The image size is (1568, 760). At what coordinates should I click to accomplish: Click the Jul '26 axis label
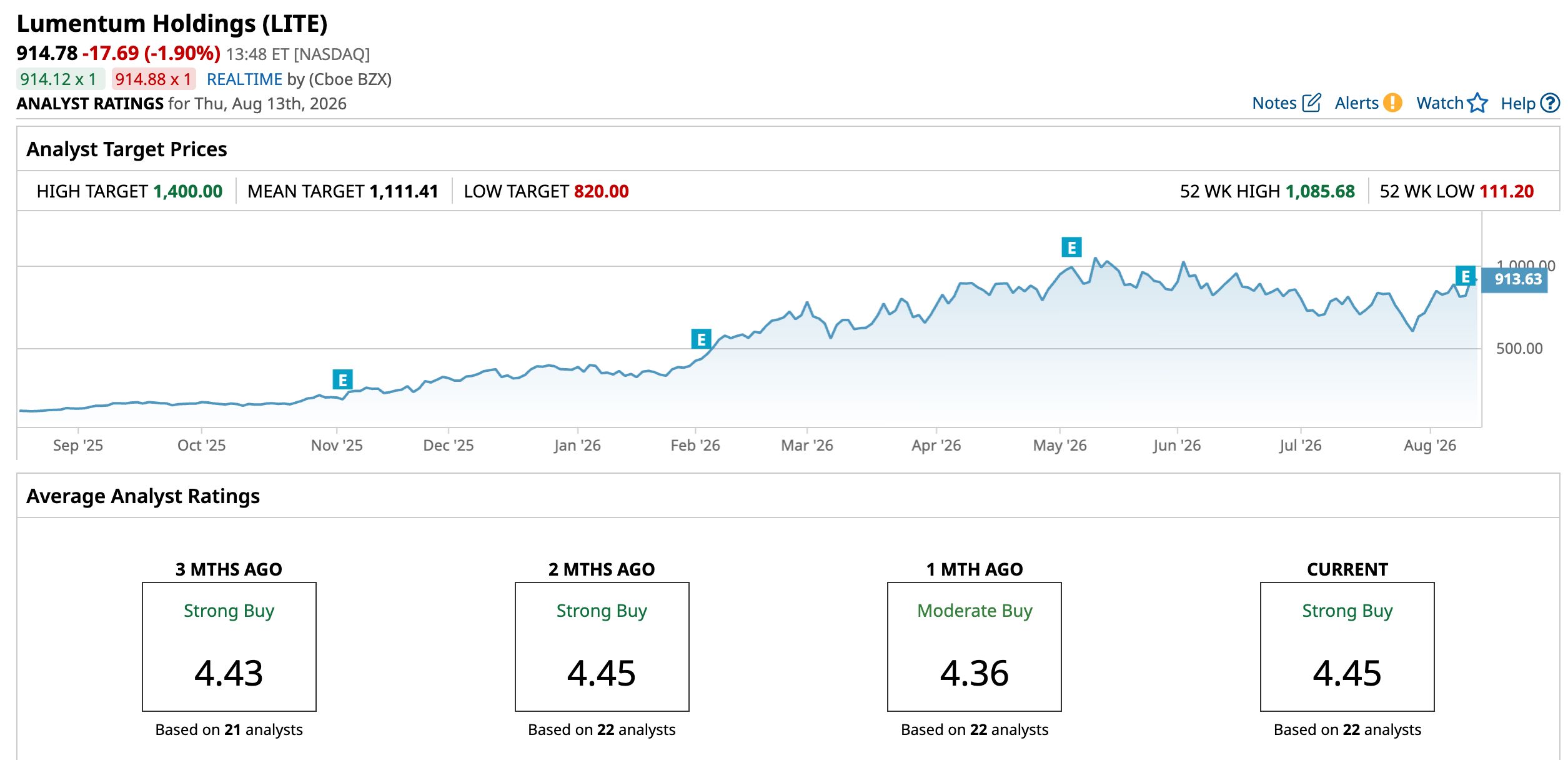tap(1300, 445)
